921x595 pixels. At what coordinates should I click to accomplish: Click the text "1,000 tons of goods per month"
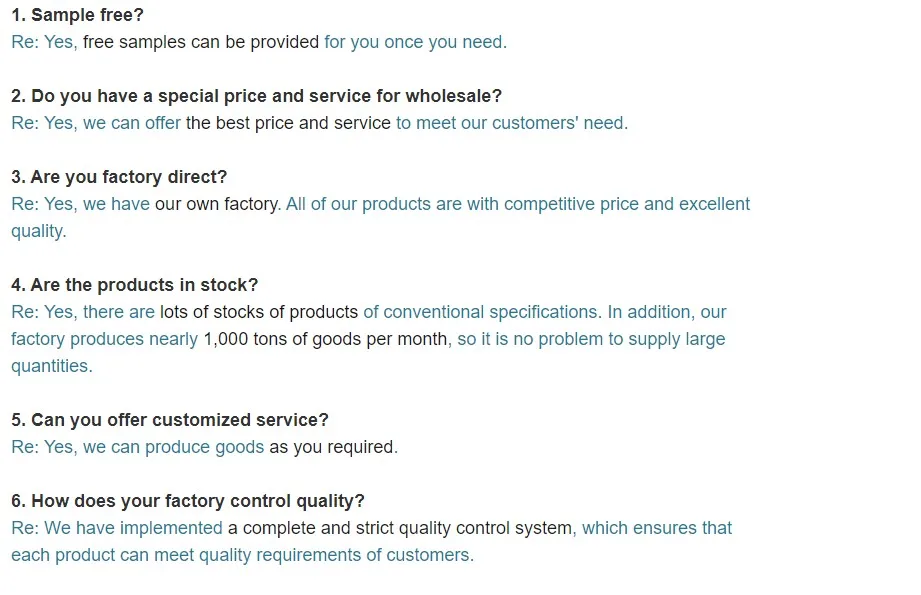(x=326, y=339)
